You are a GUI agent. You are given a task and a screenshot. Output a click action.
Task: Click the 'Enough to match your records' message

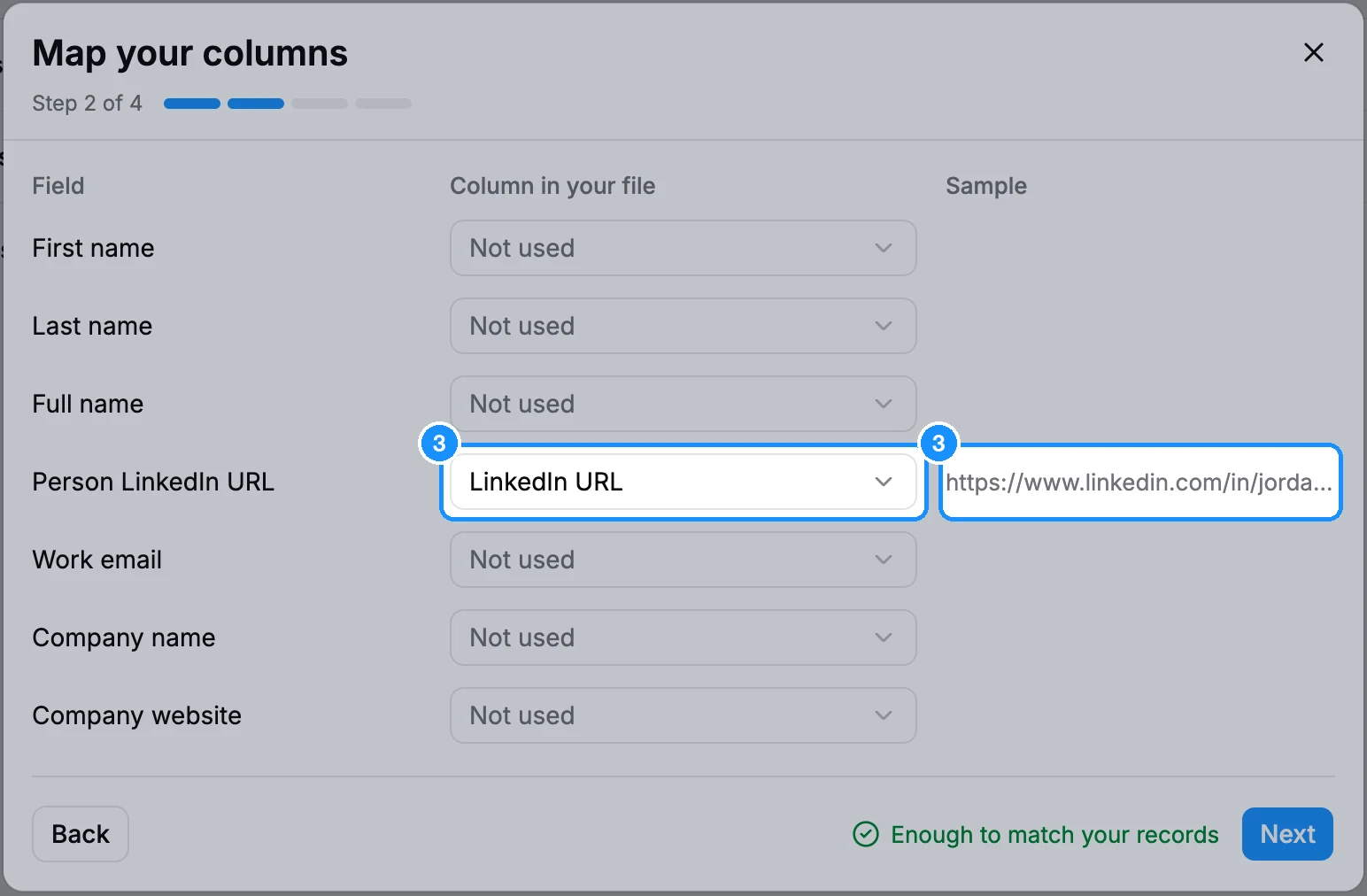[1054, 835]
